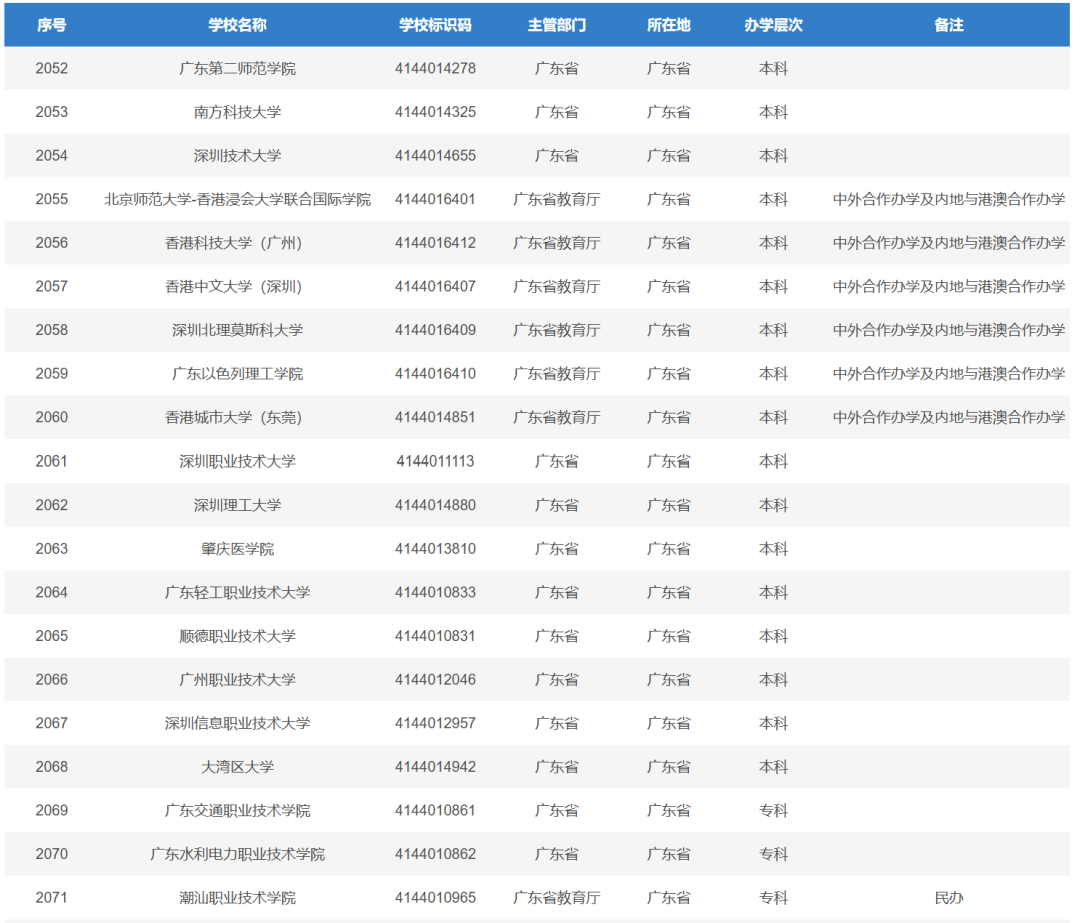
Task: Select the 大湾区大学 row name
Action: 237,766
